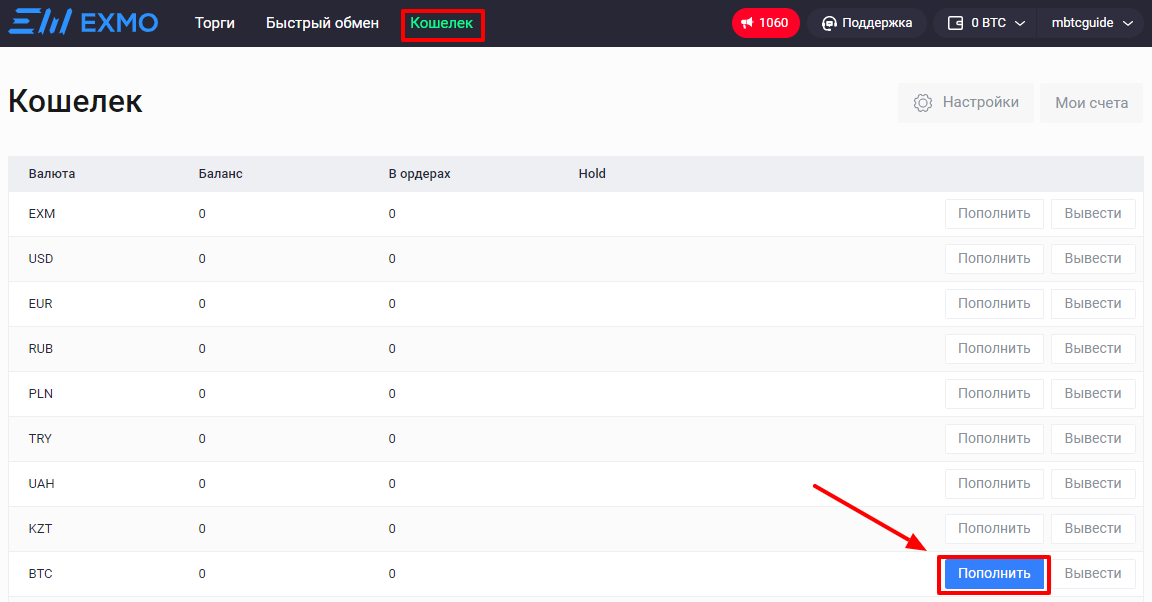Go to Быстрый обмен page
This screenshot has height=602, width=1152.
322,23
